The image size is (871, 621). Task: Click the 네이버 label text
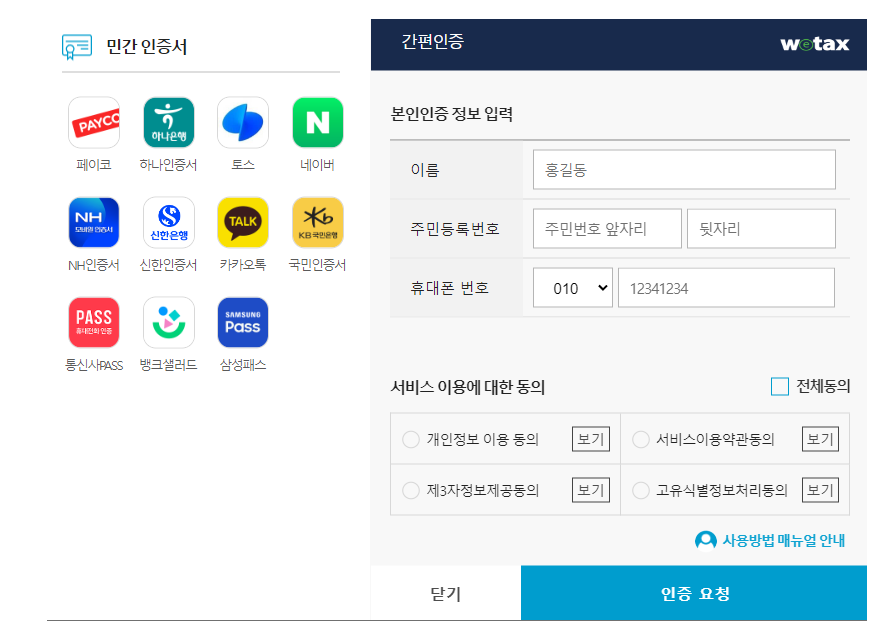click(x=317, y=165)
